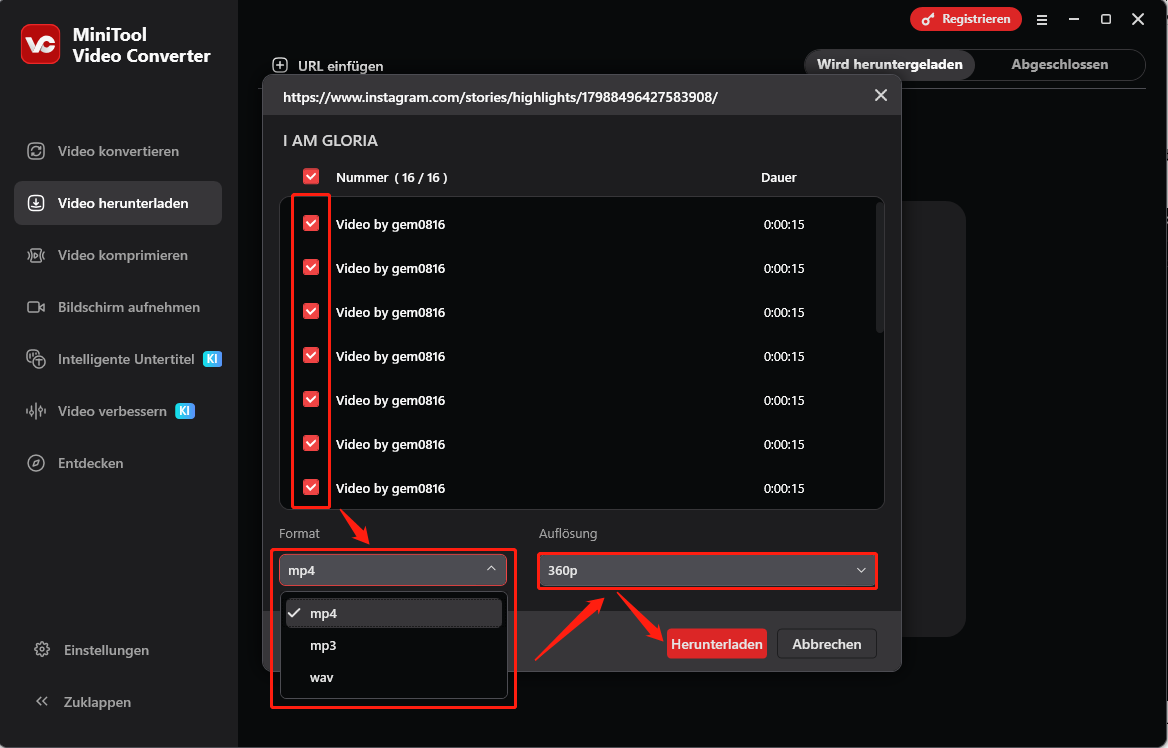Click the video list vertical scrollbar
1168x748 pixels.
pos(880,267)
